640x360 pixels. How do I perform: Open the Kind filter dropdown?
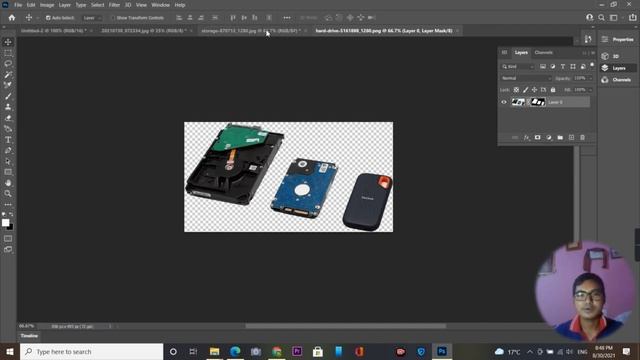point(518,67)
